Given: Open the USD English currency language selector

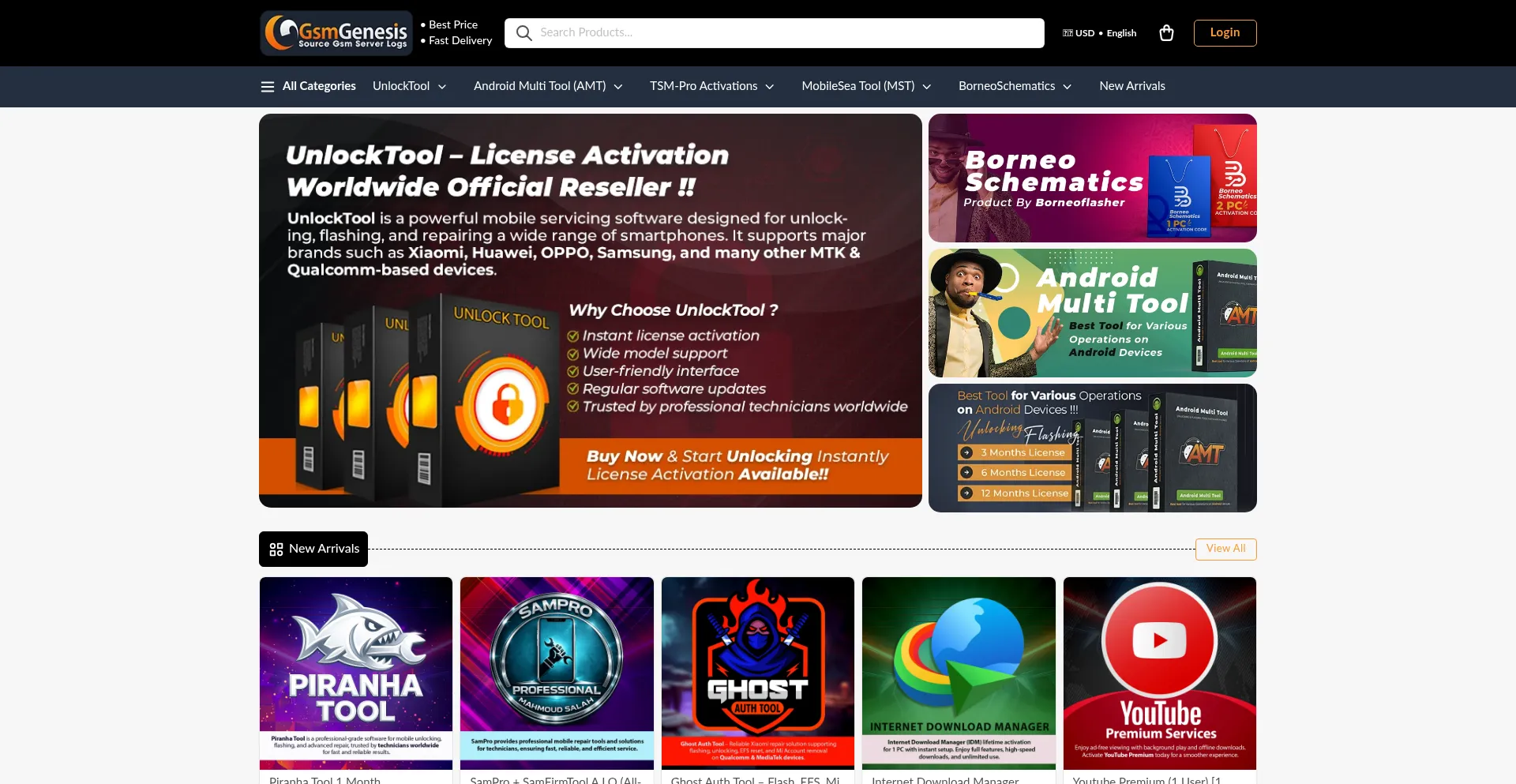Looking at the screenshot, I should (1099, 33).
